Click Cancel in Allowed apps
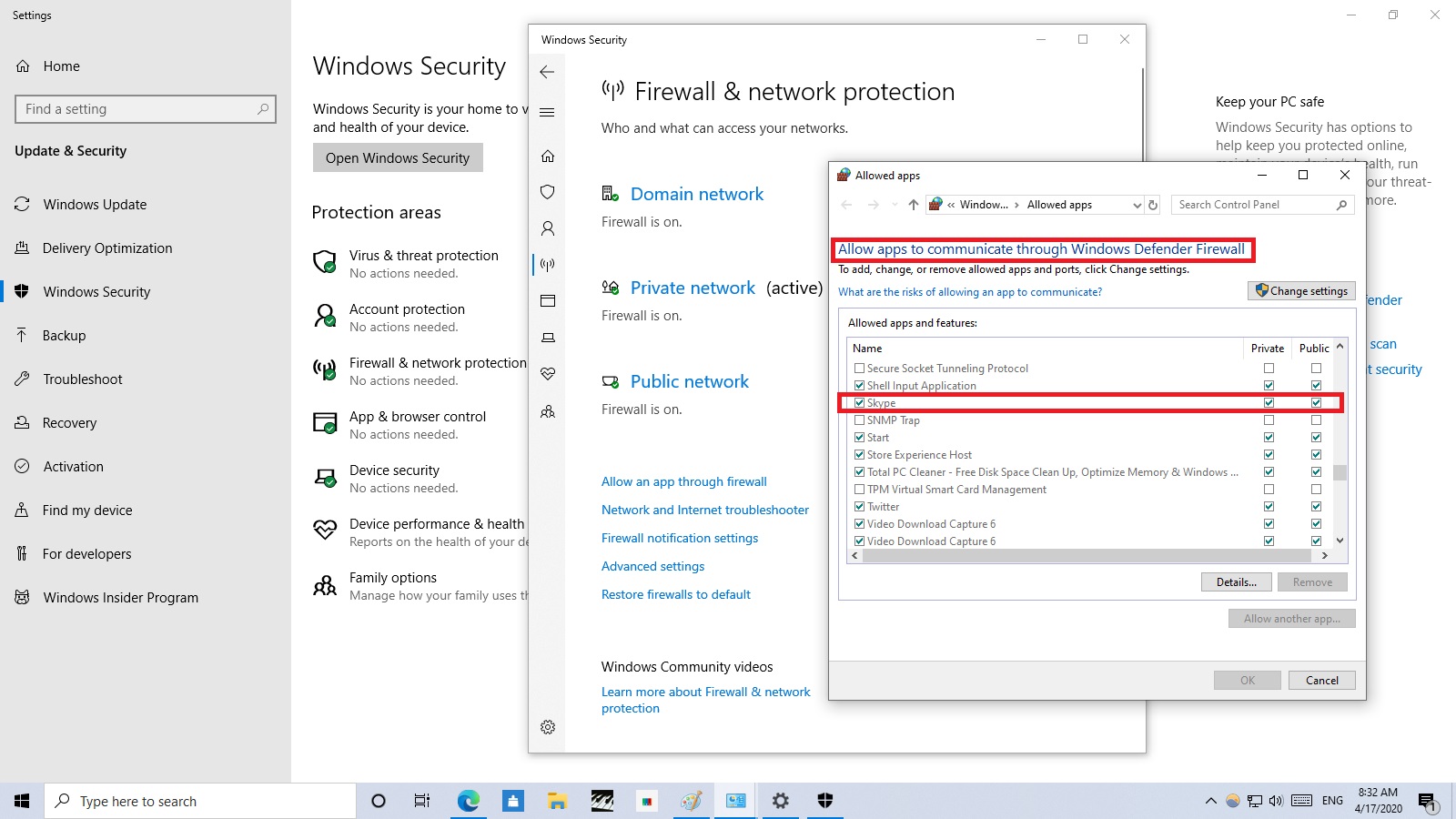The height and width of the screenshot is (819, 1456). pyautogui.click(x=1321, y=681)
